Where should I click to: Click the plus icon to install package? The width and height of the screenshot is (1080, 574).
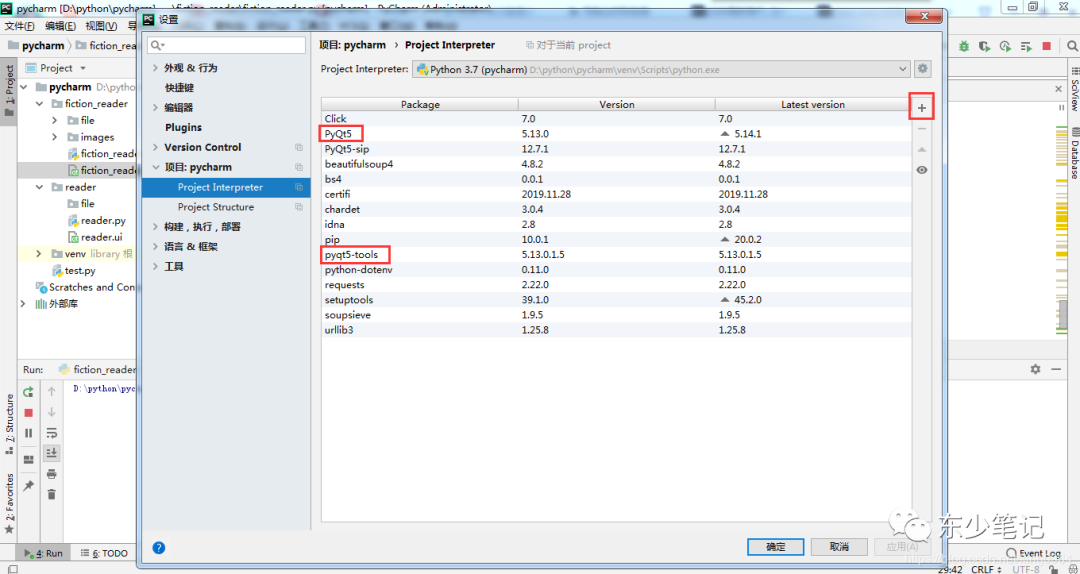pos(921,107)
